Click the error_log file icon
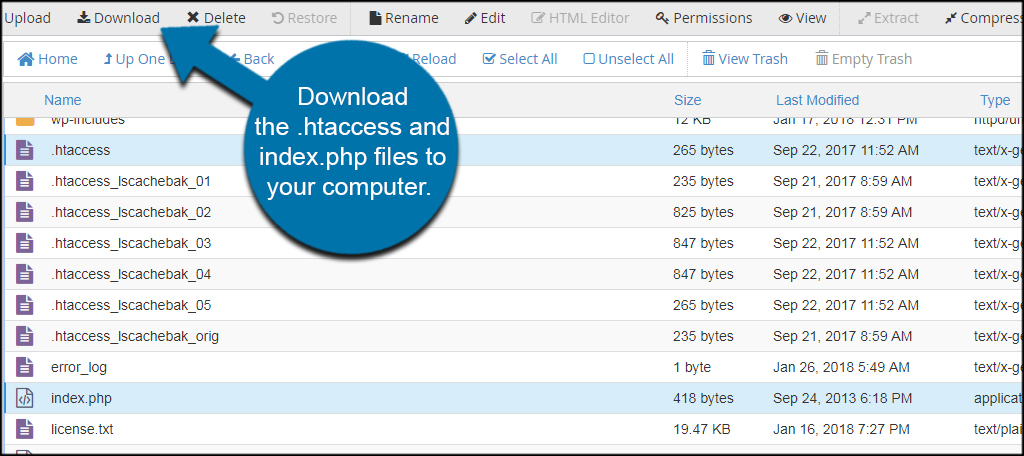This screenshot has width=1024, height=456. coord(25,367)
